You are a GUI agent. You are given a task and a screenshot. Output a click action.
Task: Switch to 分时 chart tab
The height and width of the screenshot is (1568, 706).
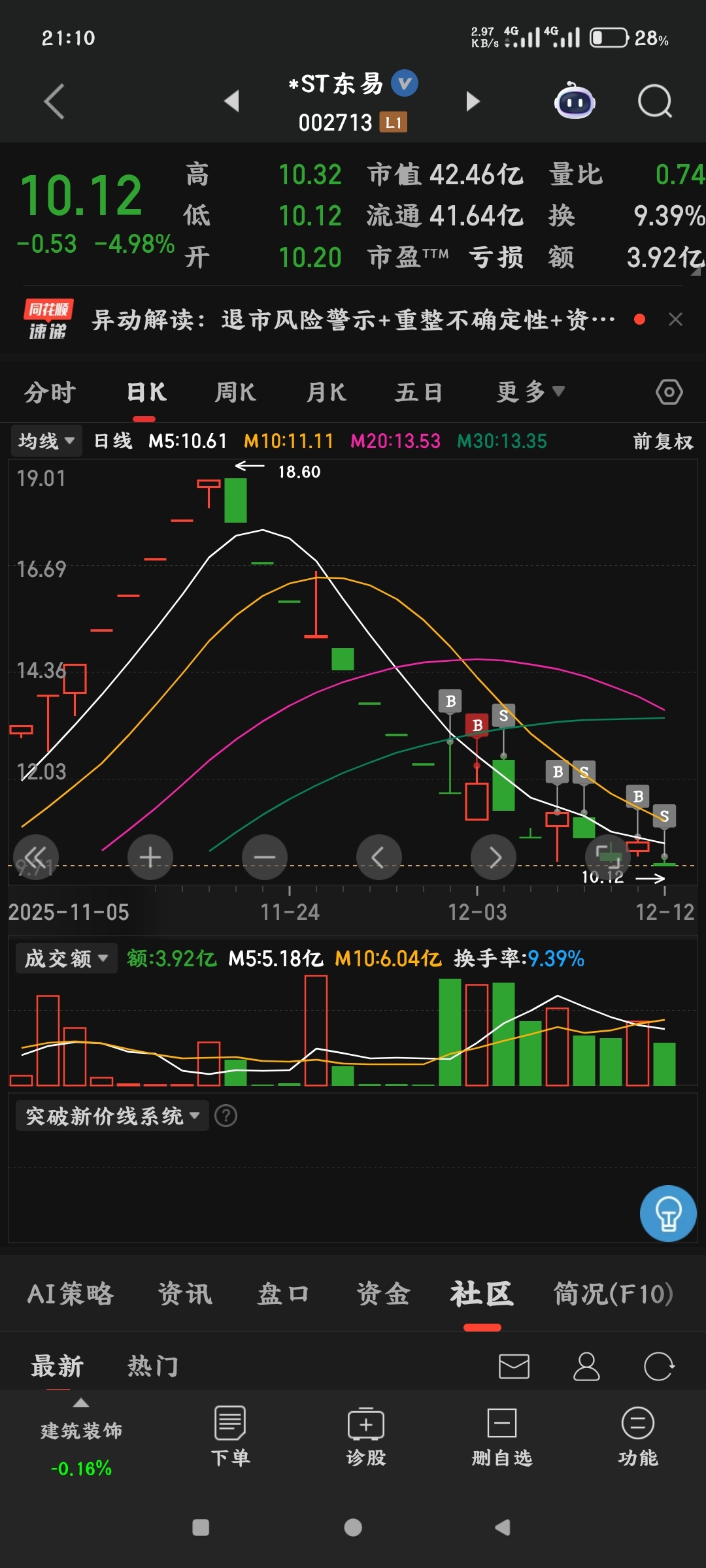(50, 393)
